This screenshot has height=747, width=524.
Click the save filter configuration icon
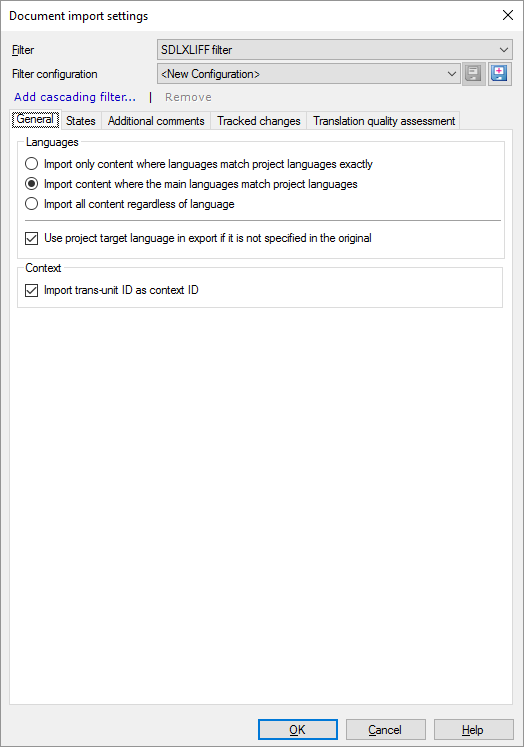tap(474, 74)
